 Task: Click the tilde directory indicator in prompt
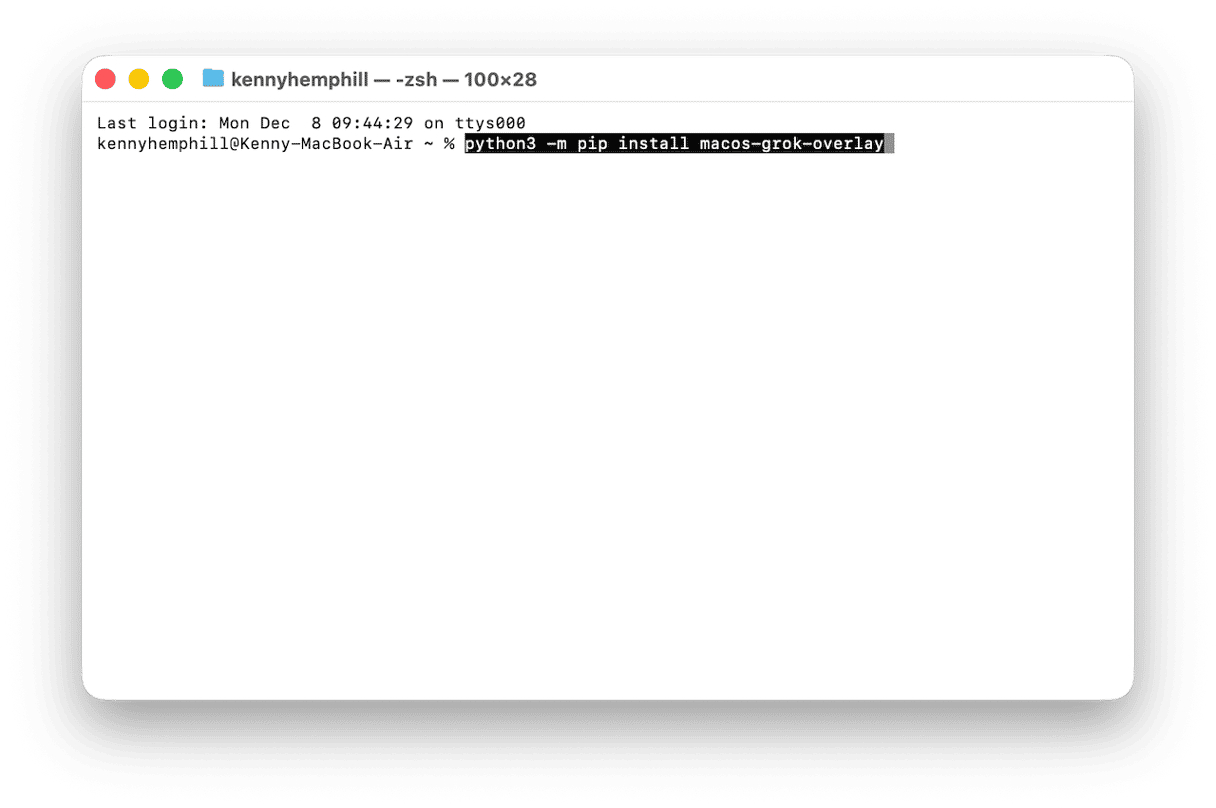click(429, 144)
